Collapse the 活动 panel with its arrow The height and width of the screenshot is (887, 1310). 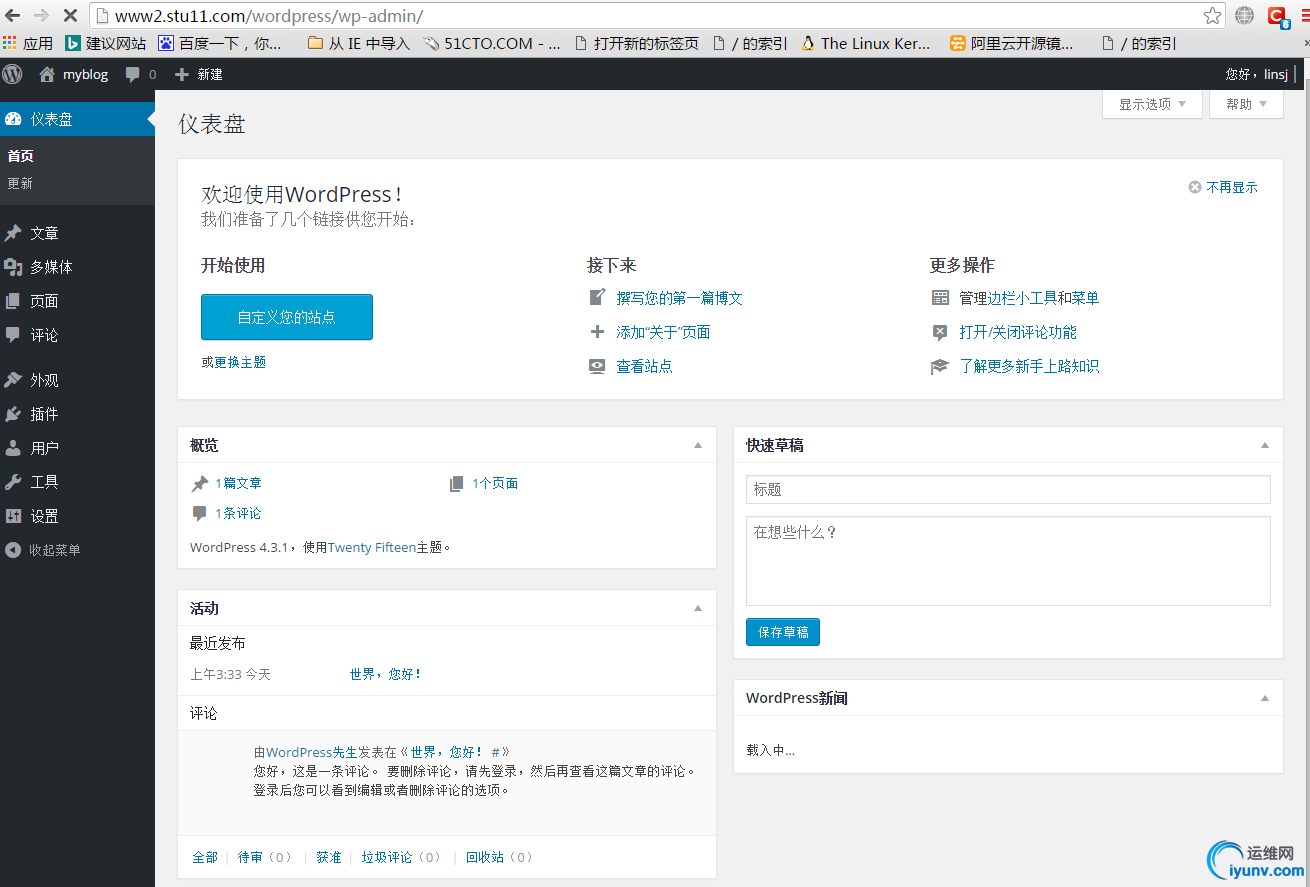pos(698,608)
